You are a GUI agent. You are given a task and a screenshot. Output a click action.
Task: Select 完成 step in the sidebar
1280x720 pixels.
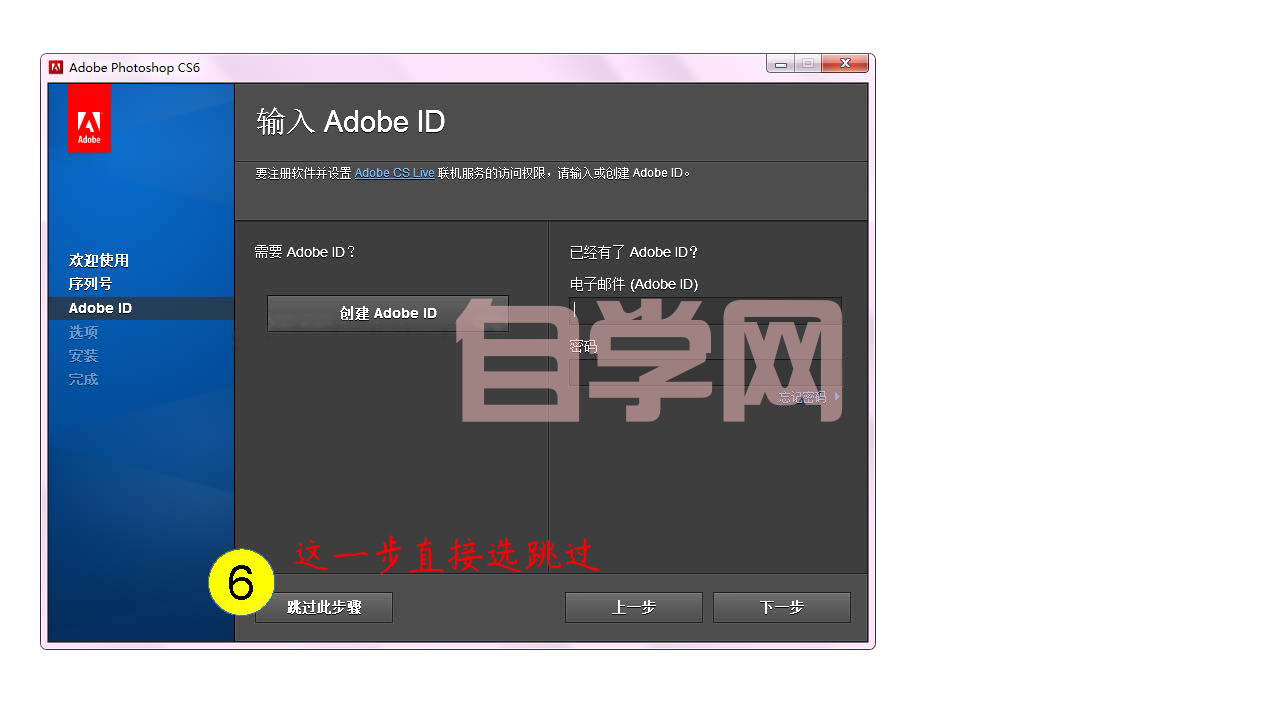pos(83,379)
